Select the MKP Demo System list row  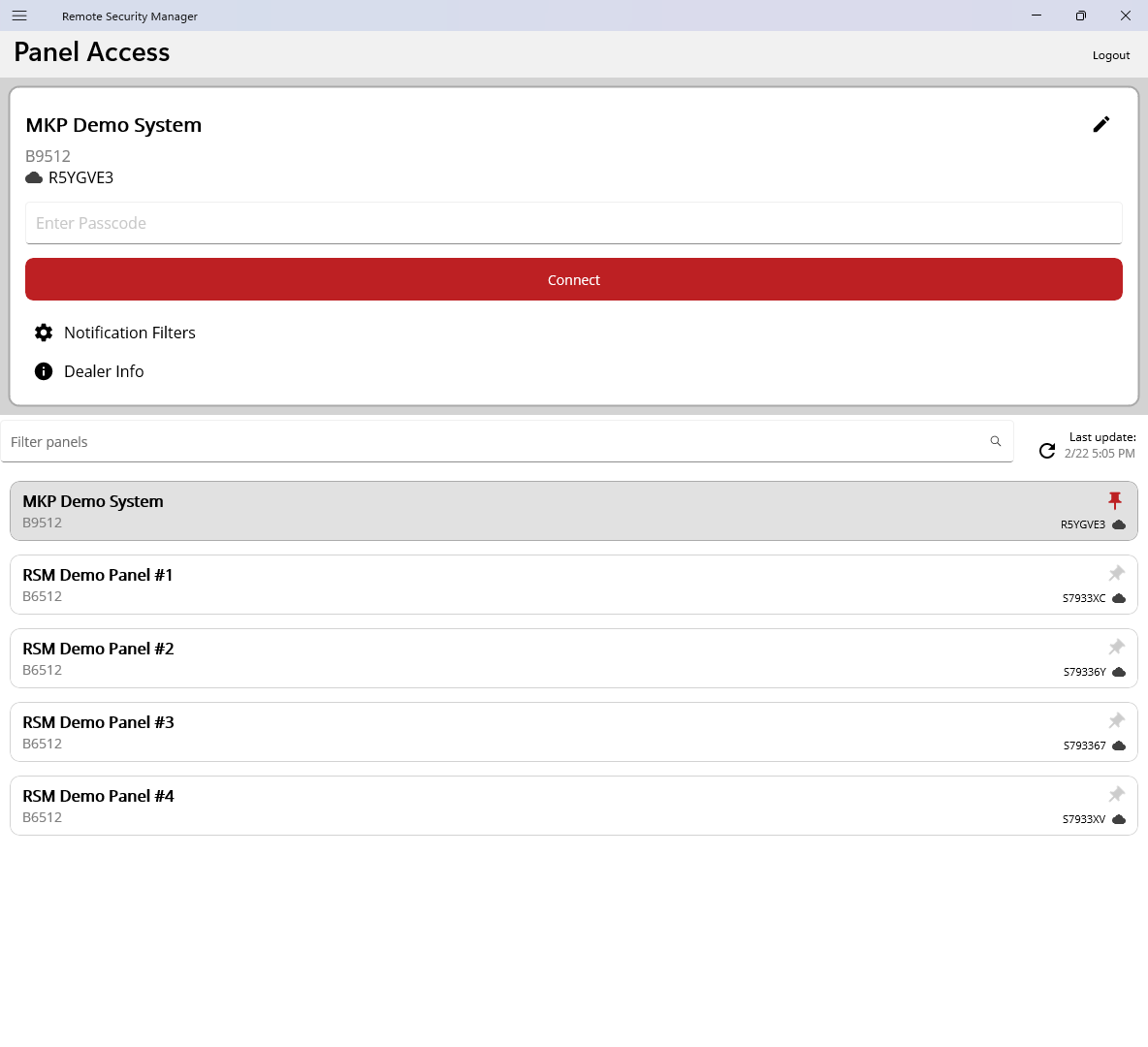(573, 511)
